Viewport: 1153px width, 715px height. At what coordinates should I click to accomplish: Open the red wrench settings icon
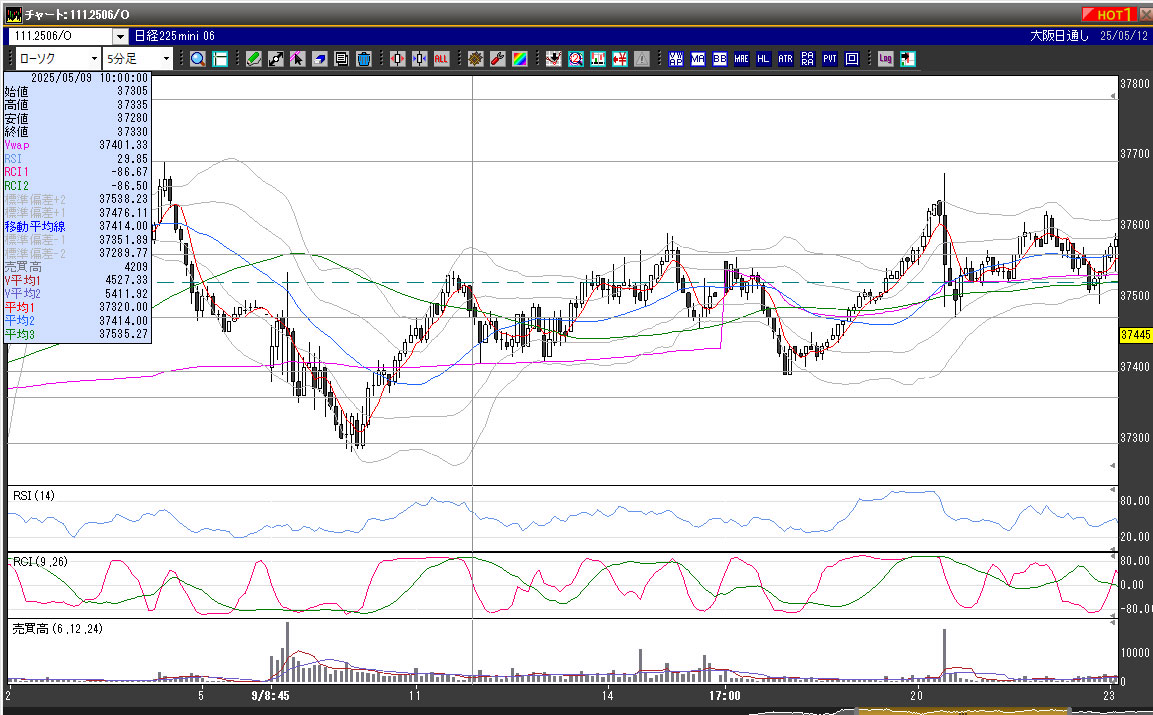(498, 59)
